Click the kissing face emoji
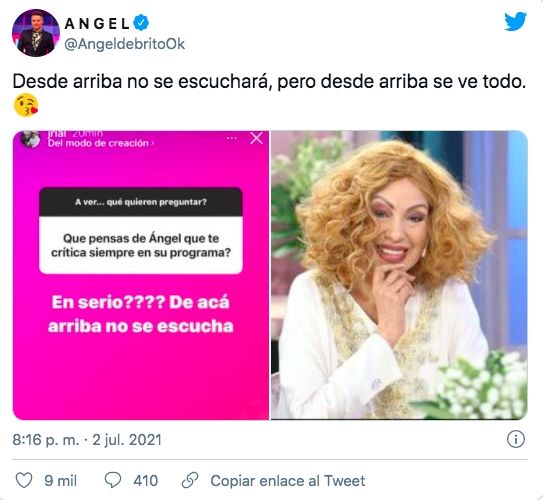Screen dimensions: 543x500 [26, 105]
